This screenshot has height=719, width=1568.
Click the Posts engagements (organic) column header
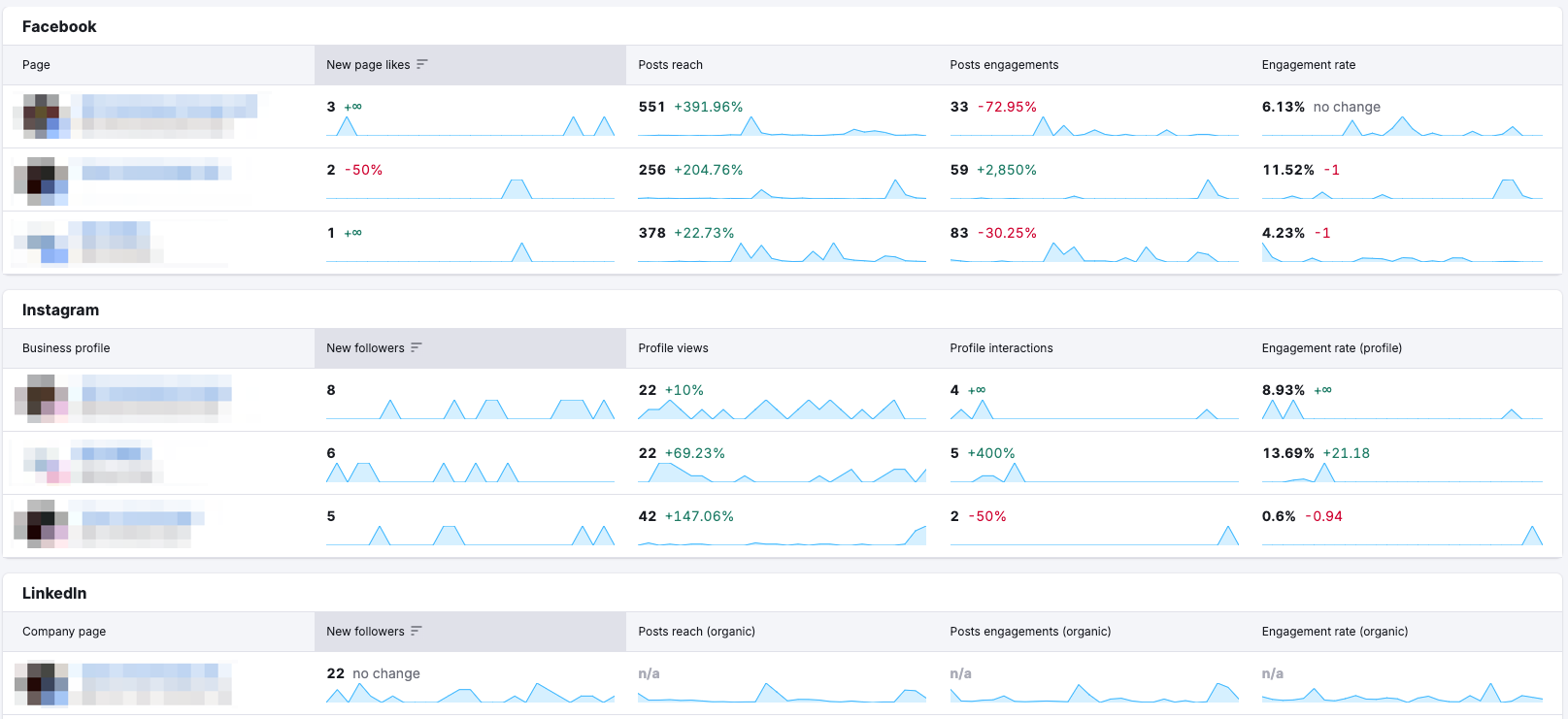tap(1030, 632)
